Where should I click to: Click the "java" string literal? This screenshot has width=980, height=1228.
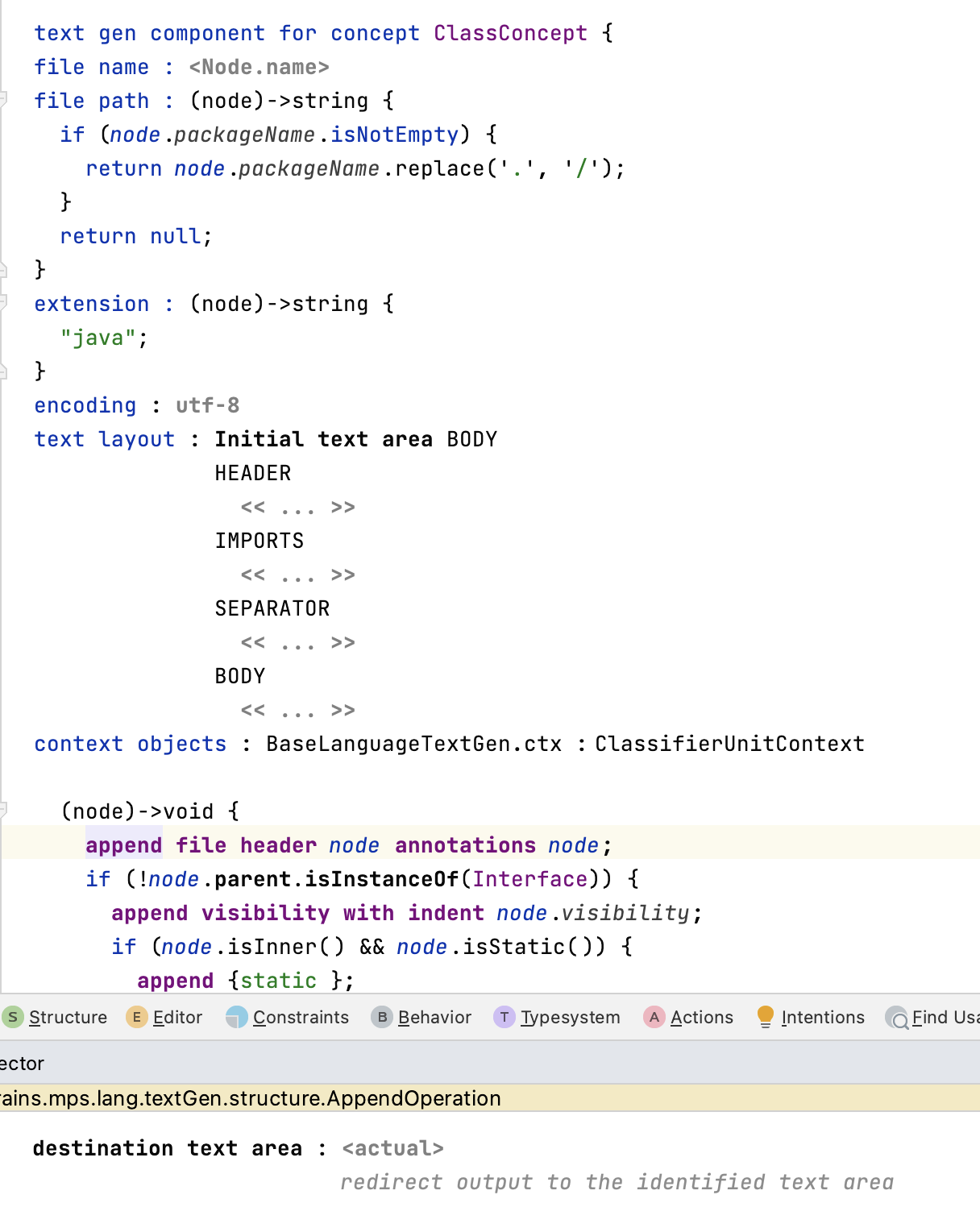tap(98, 338)
